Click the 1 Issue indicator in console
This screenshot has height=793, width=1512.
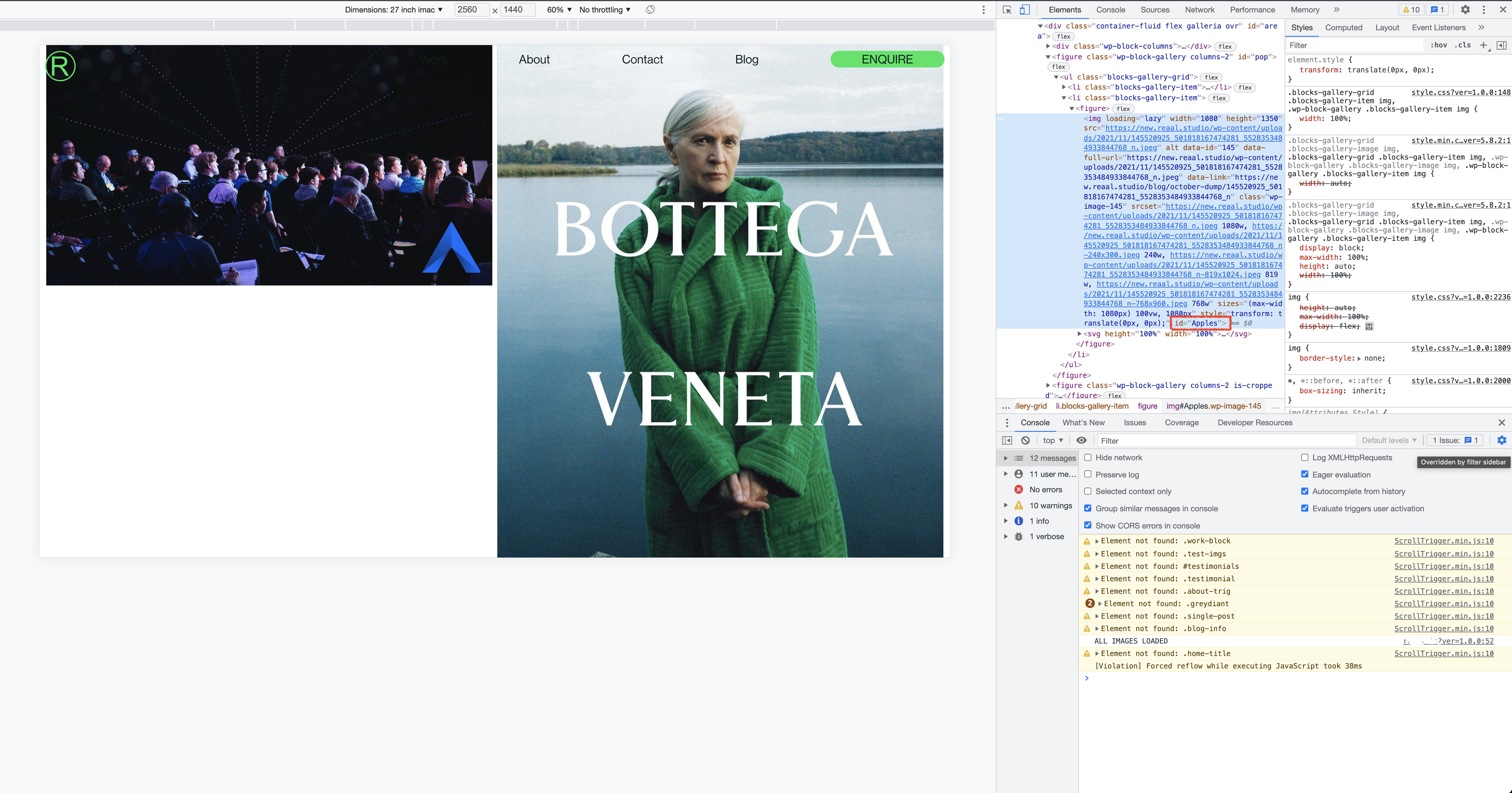click(x=1454, y=440)
